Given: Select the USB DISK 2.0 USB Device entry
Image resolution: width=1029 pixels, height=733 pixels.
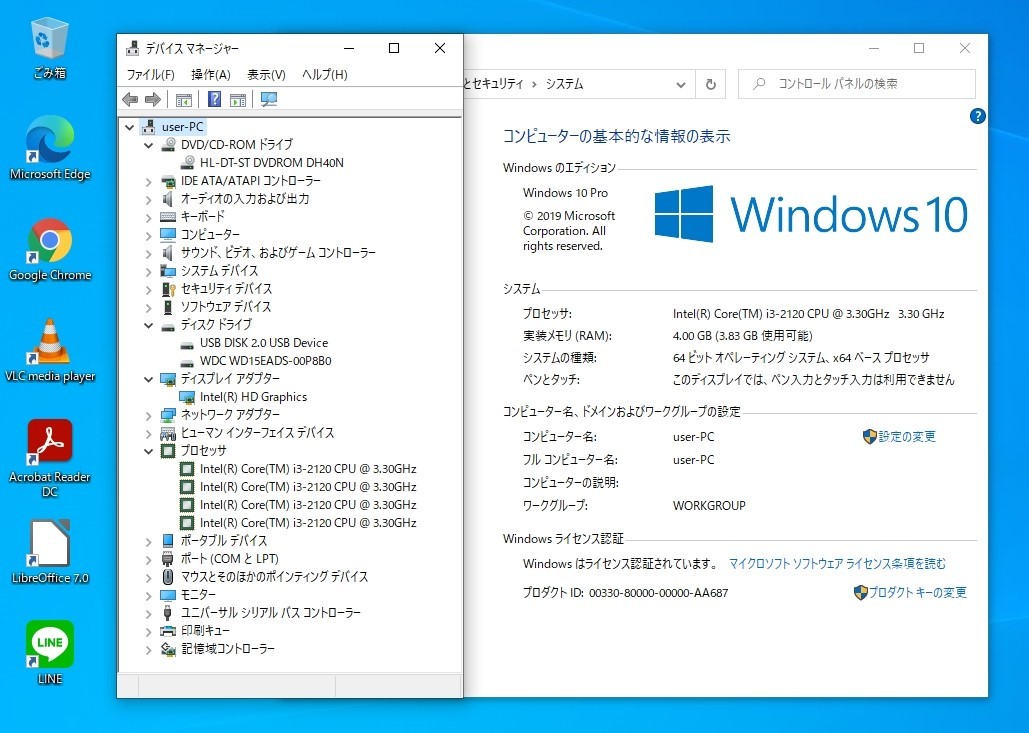Looking at the screenshot, I should pyautogui.click(x=264, y=343).
